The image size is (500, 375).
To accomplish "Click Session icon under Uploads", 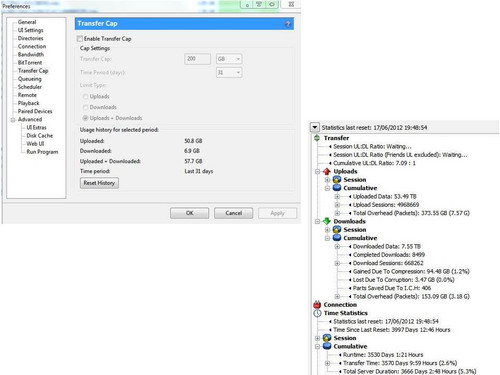I will pyautogui.click(x=337, y=180).
